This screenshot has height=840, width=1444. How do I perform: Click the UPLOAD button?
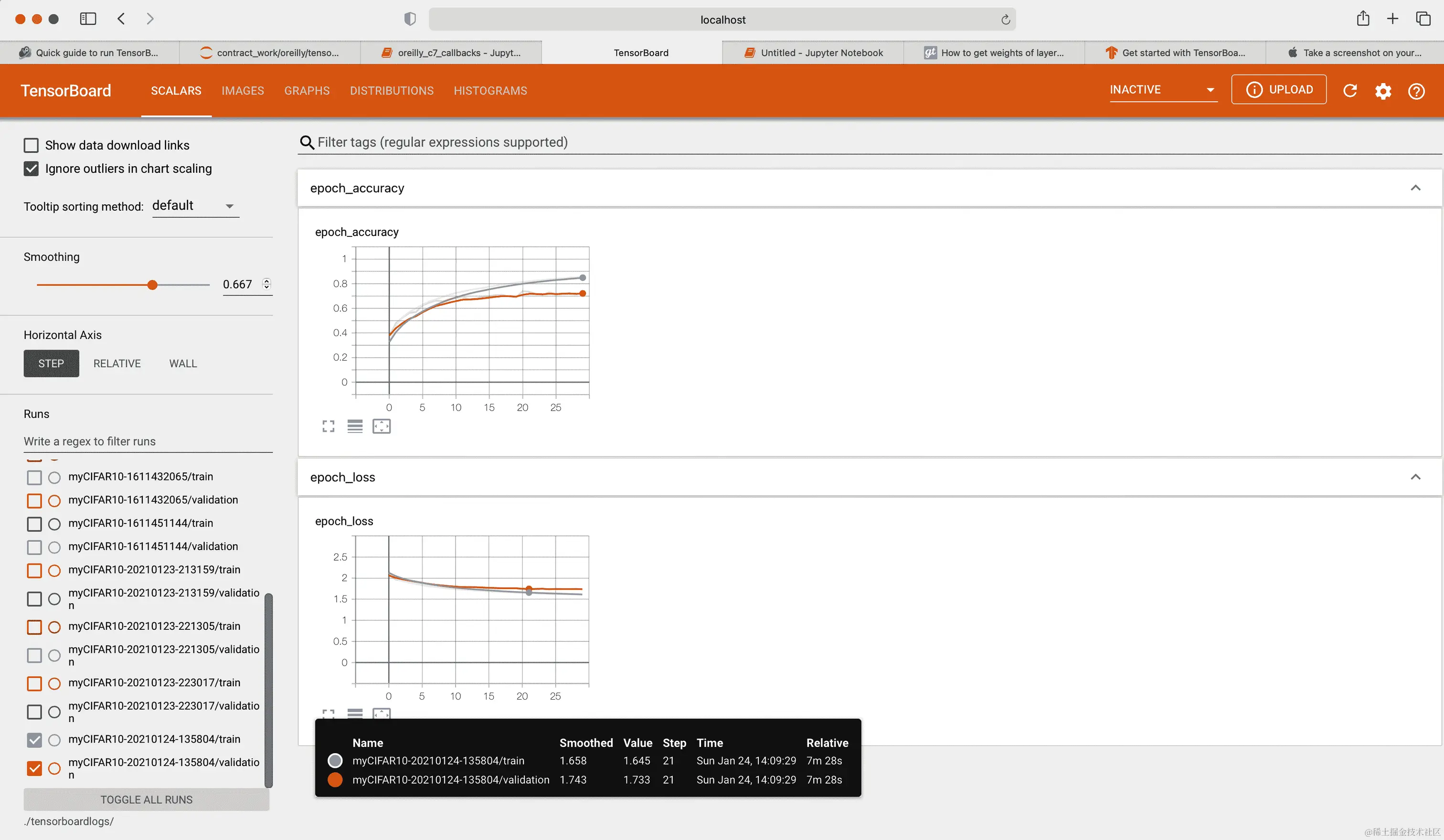pyautogui.click(x=1278, y=89)
